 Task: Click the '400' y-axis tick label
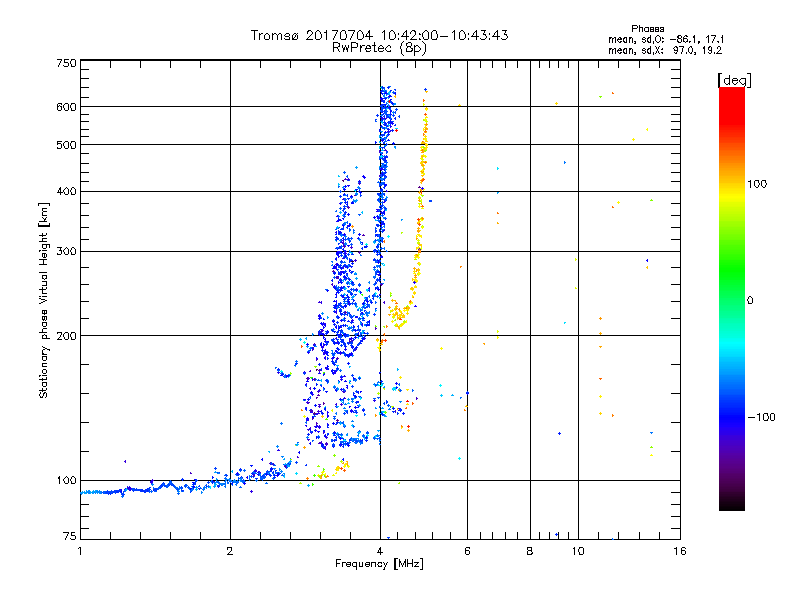[66, 192]
